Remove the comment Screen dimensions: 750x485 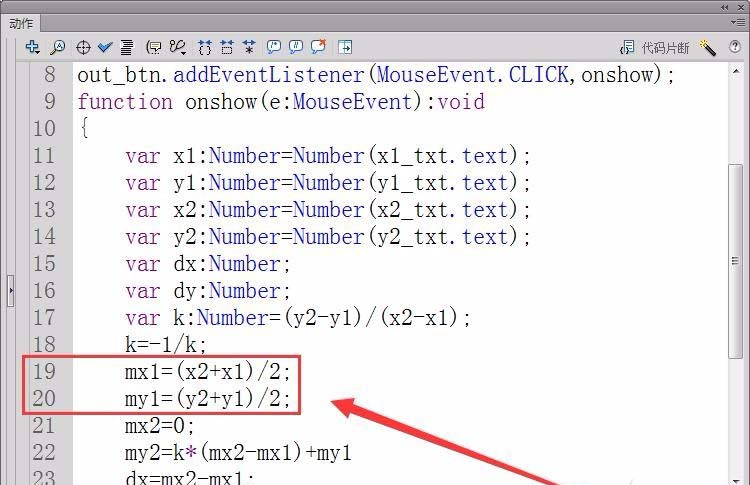tap(318, 46)
